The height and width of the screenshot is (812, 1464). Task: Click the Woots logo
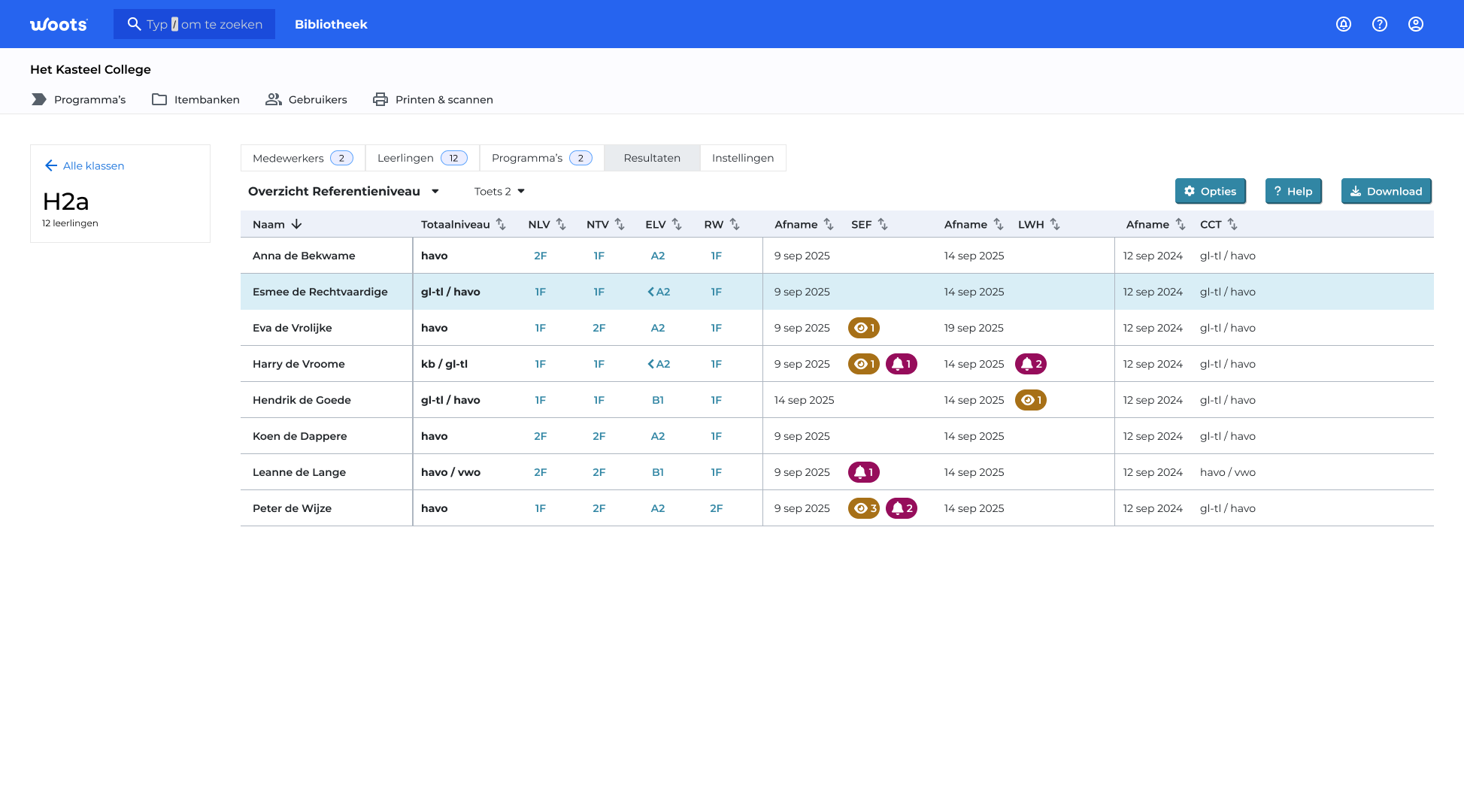(59, 24)
